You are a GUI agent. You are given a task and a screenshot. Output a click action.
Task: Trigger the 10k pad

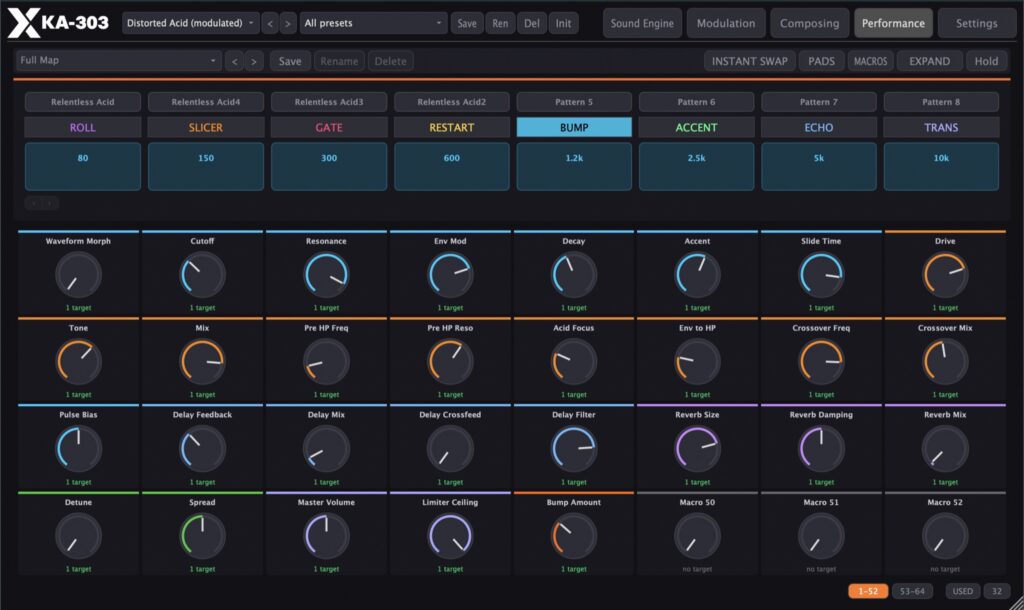click(x=941, y=167)
